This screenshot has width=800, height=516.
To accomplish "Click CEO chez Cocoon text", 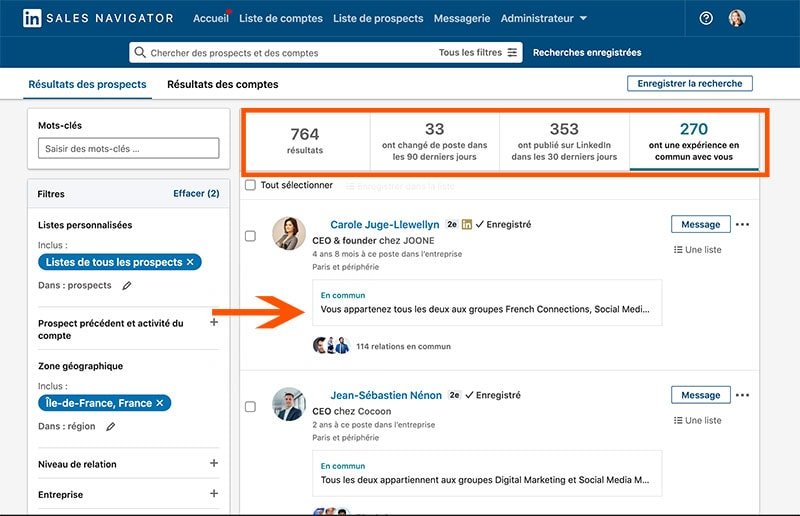I will 352,411.
